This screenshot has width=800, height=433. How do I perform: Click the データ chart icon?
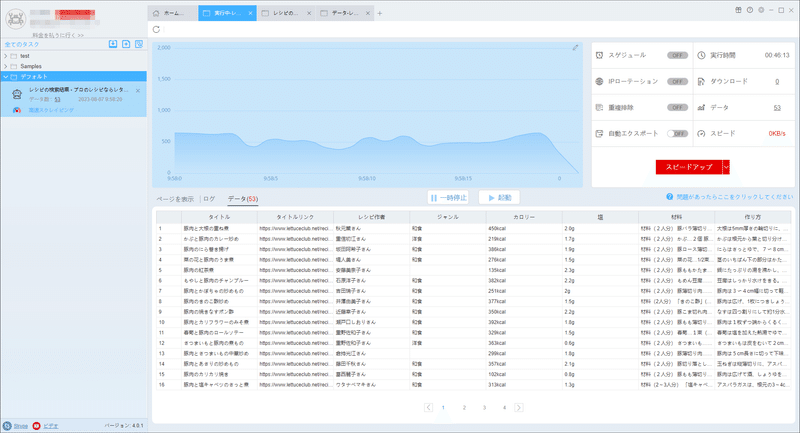click(702, 108)
